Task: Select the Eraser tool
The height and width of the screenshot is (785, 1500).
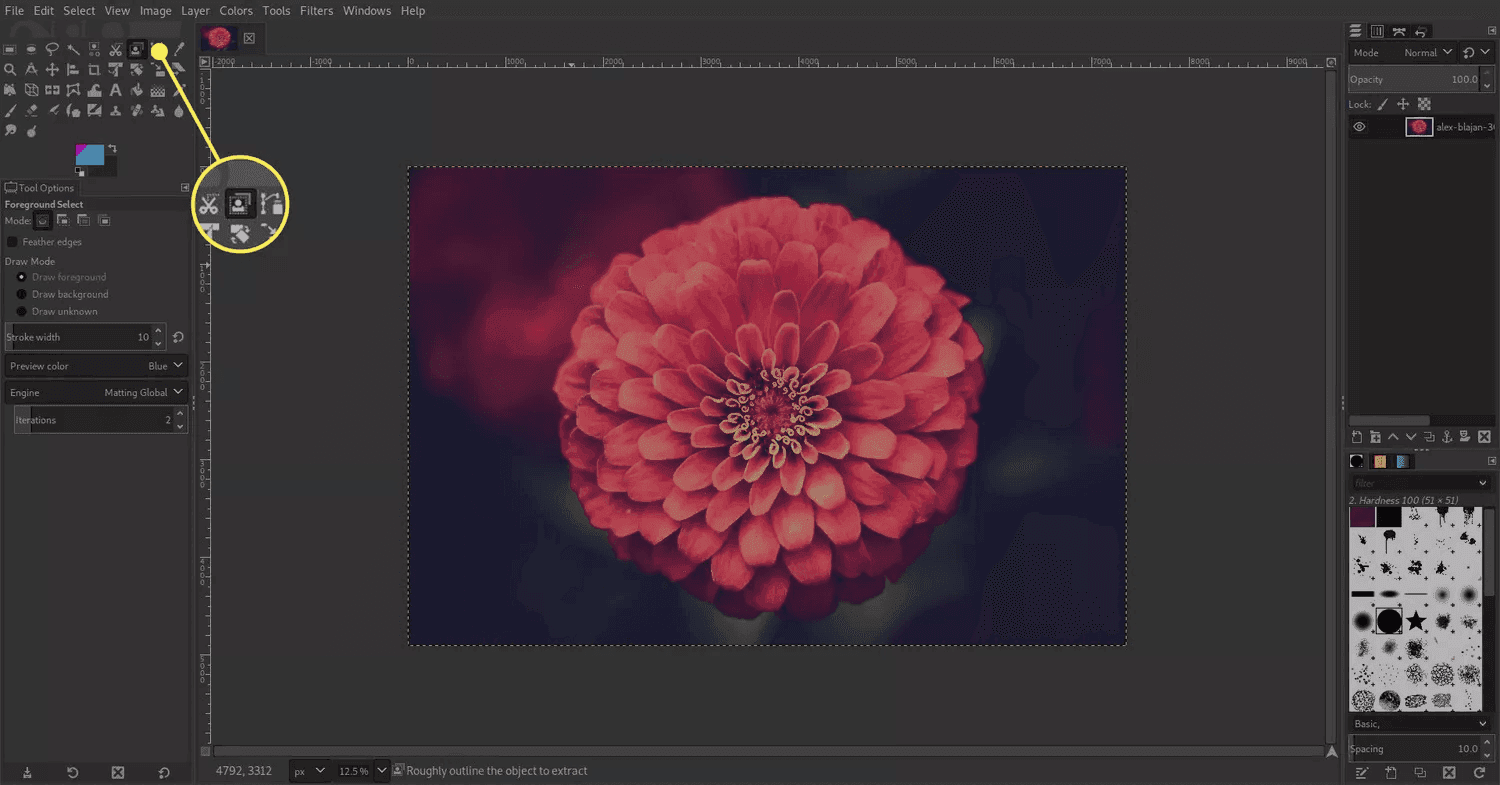Action: pos(31,111)
